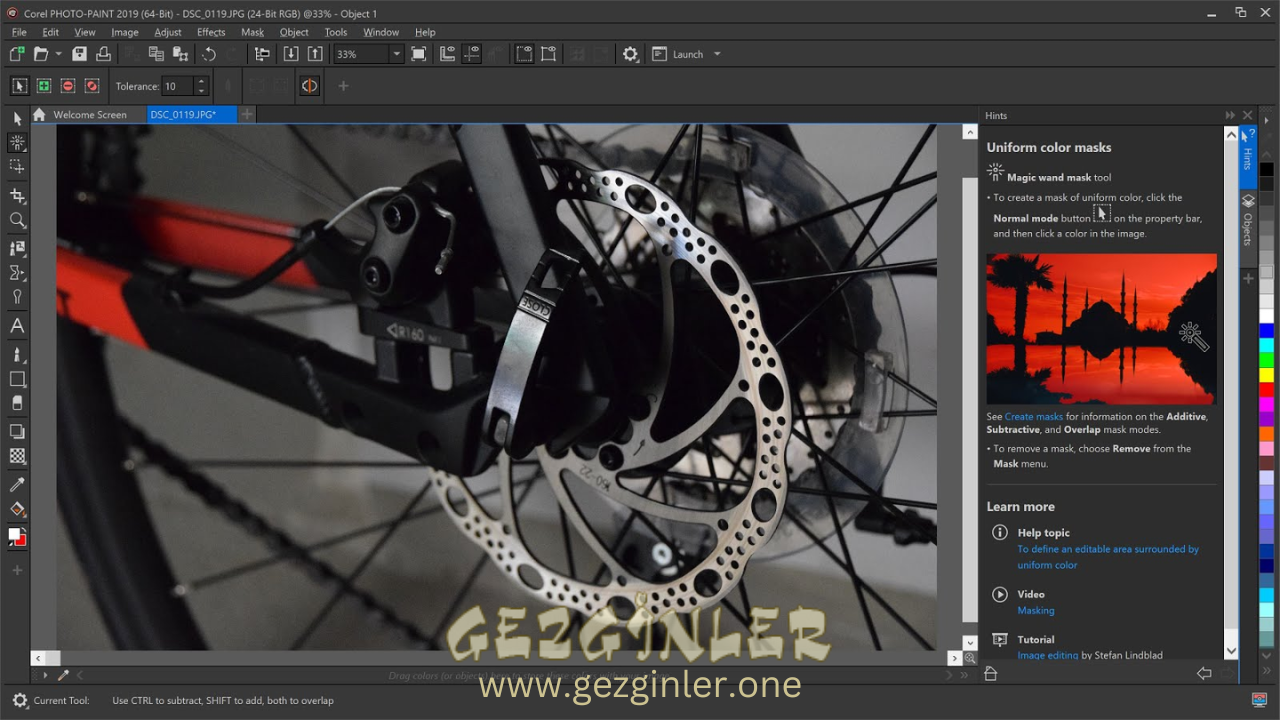The height and width of the screenshot is (720, 1280).
Task: Select the Magic Wand Mask tool
Action: tap(17, 143)
